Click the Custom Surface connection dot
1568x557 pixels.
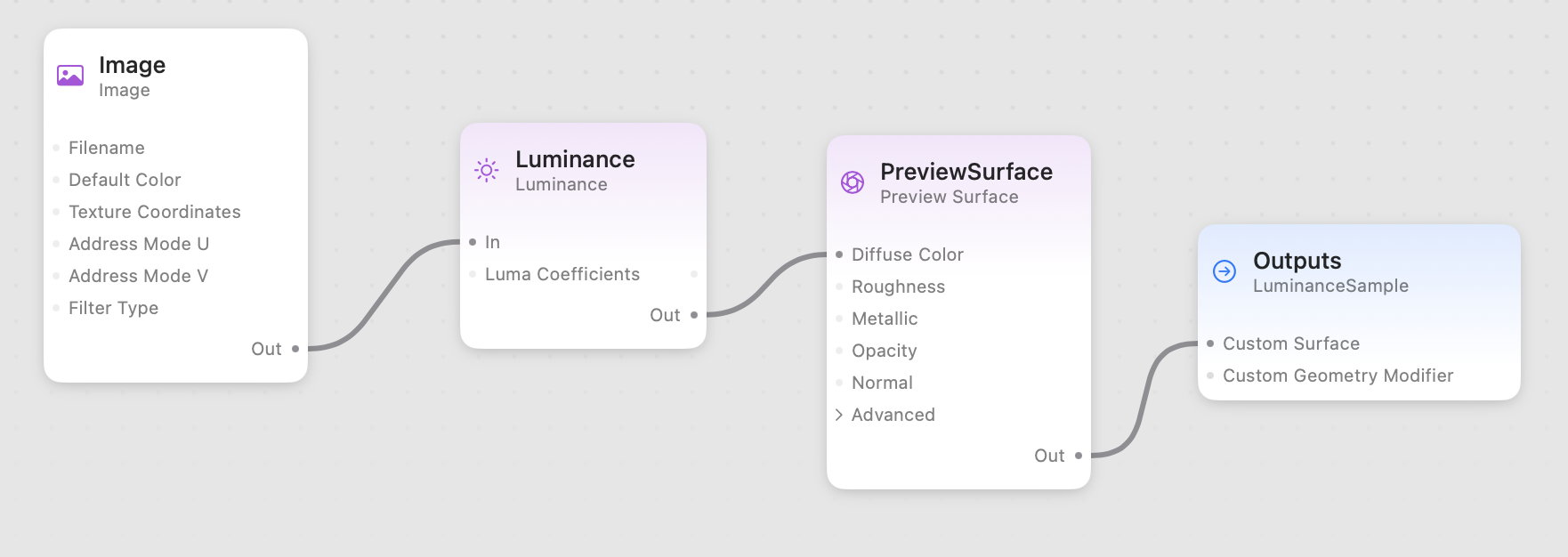point(1210,343)
